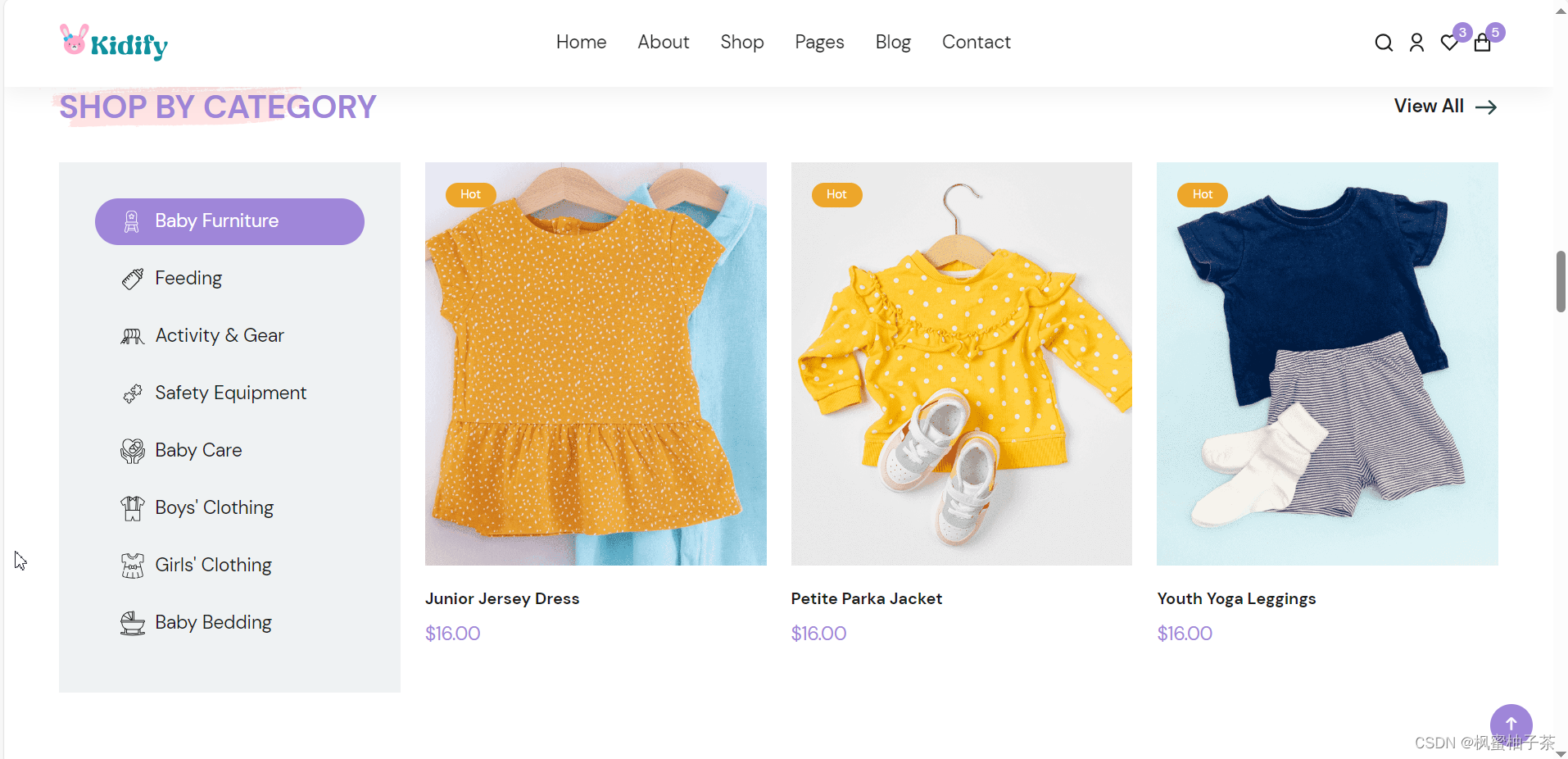Click the Boys' Clothing shirt icon

[x=132, y=508]
